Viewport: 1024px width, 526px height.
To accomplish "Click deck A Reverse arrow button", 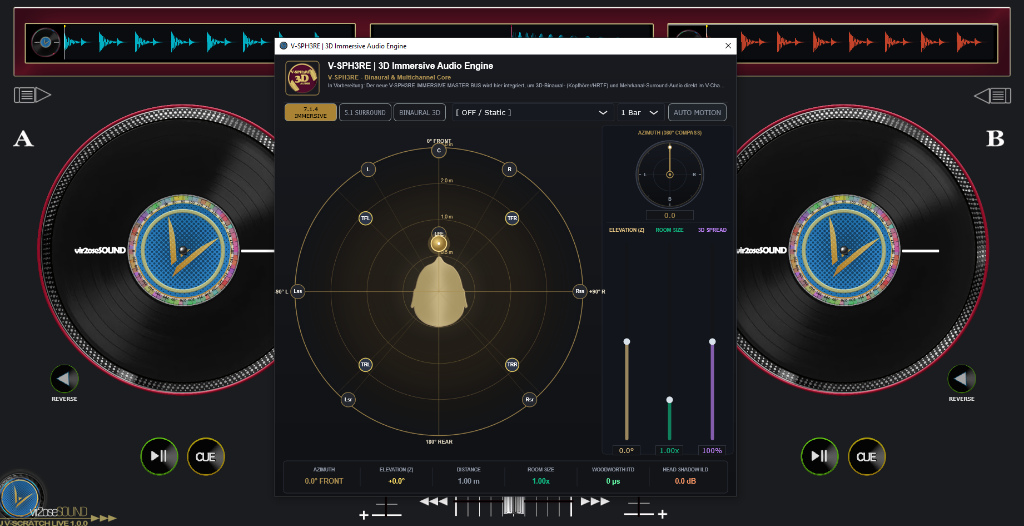I will click(x=64, y=379).
